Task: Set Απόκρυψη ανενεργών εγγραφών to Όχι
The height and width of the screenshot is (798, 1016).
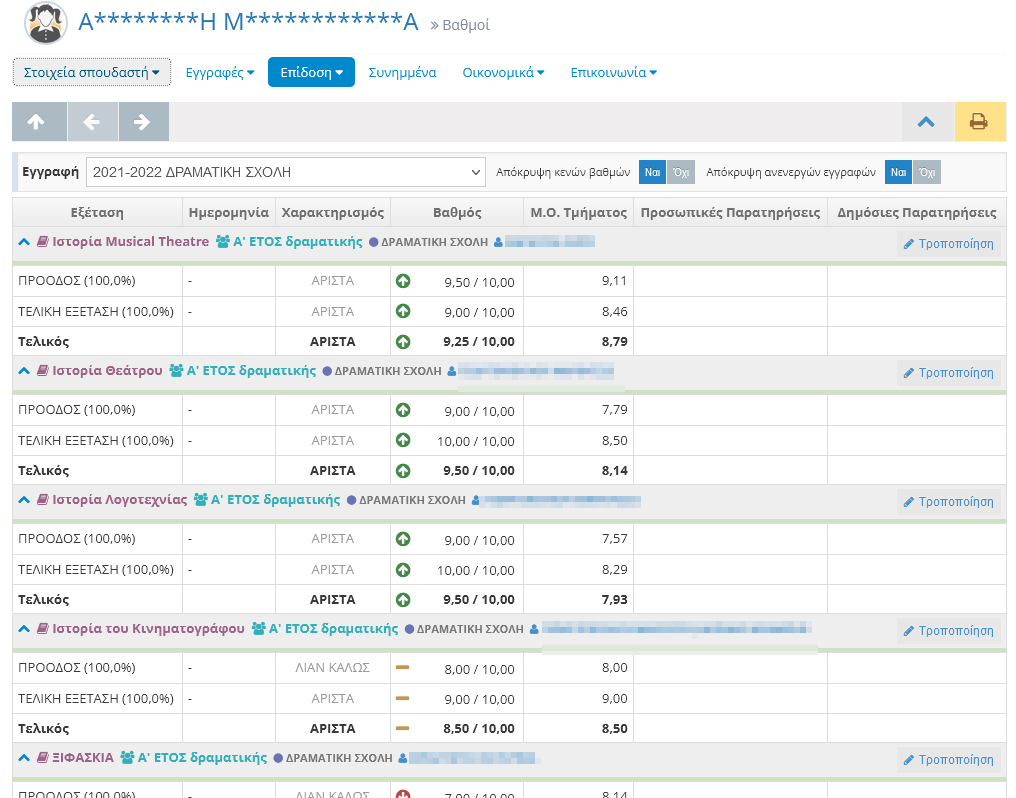Action: click(927, 172)
